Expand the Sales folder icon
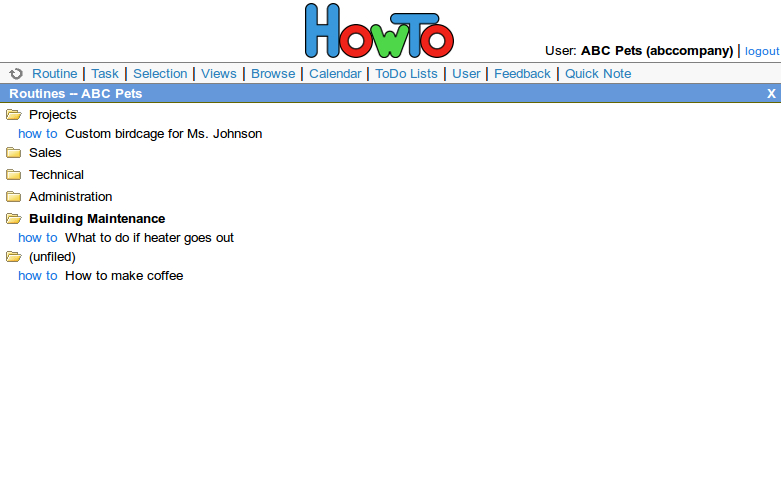 14,153
